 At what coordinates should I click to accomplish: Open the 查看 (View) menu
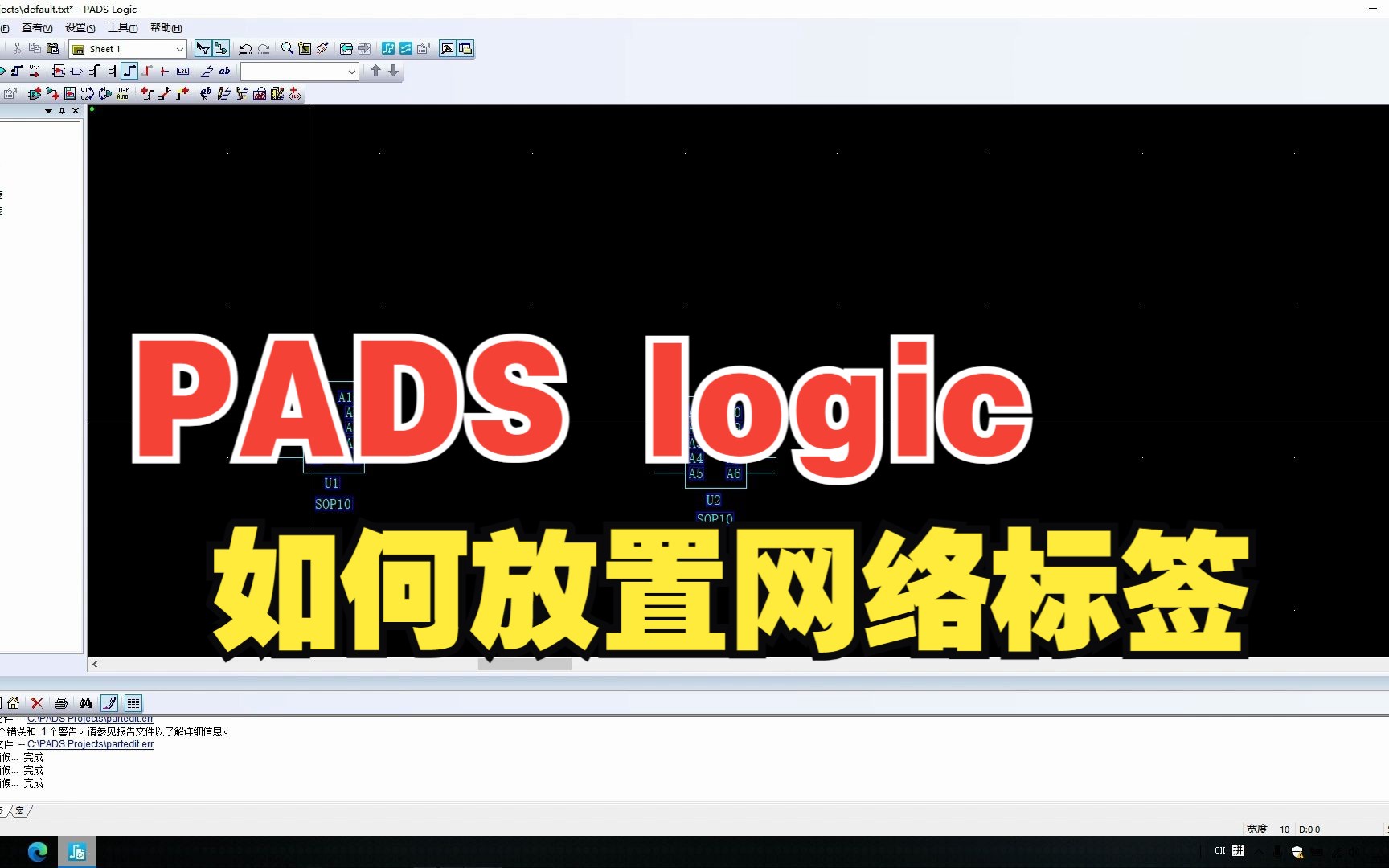coord(37,28)
